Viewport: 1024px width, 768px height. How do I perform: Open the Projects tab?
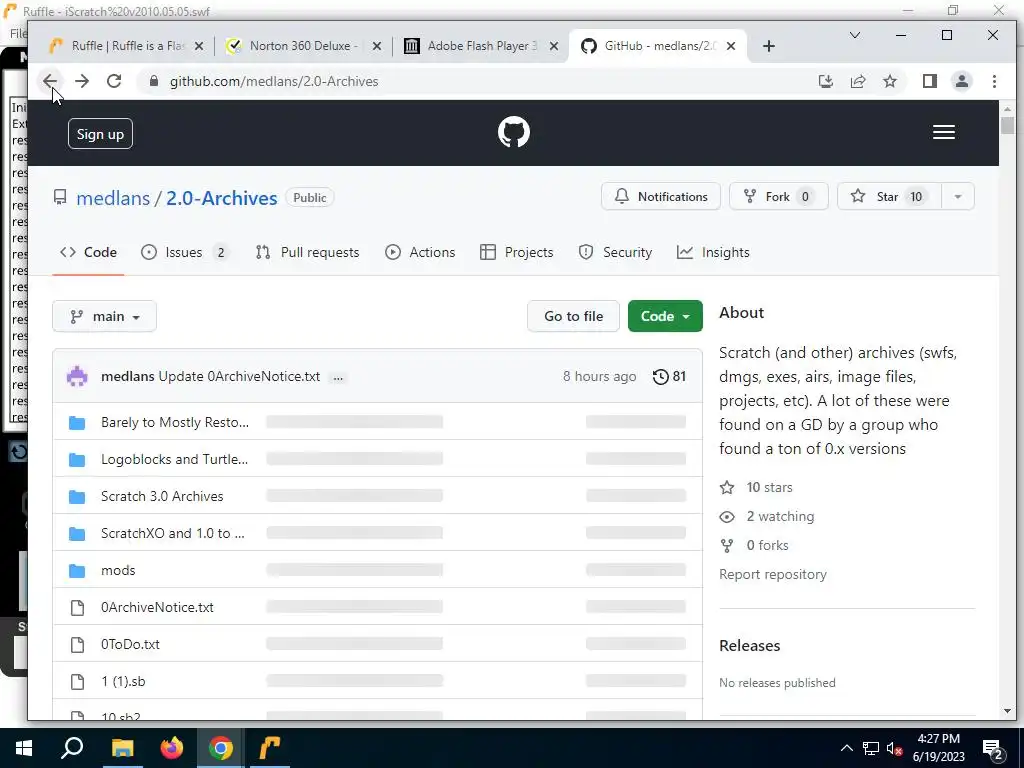point(516,252)
